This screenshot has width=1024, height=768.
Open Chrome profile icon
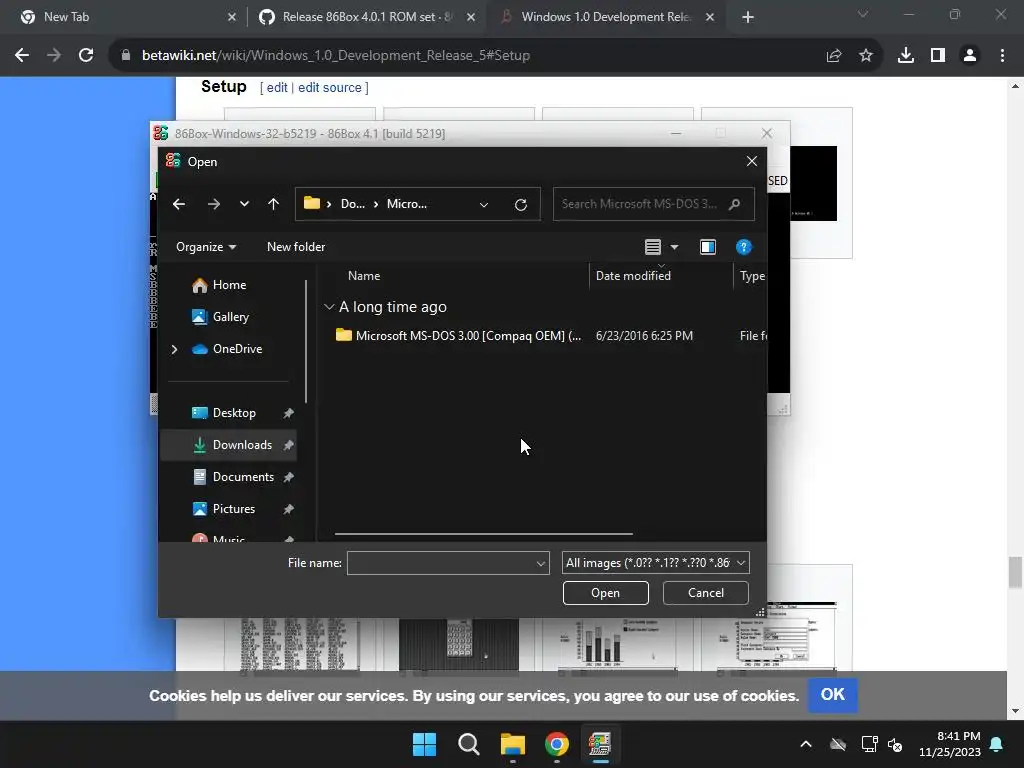click(970, 56)
